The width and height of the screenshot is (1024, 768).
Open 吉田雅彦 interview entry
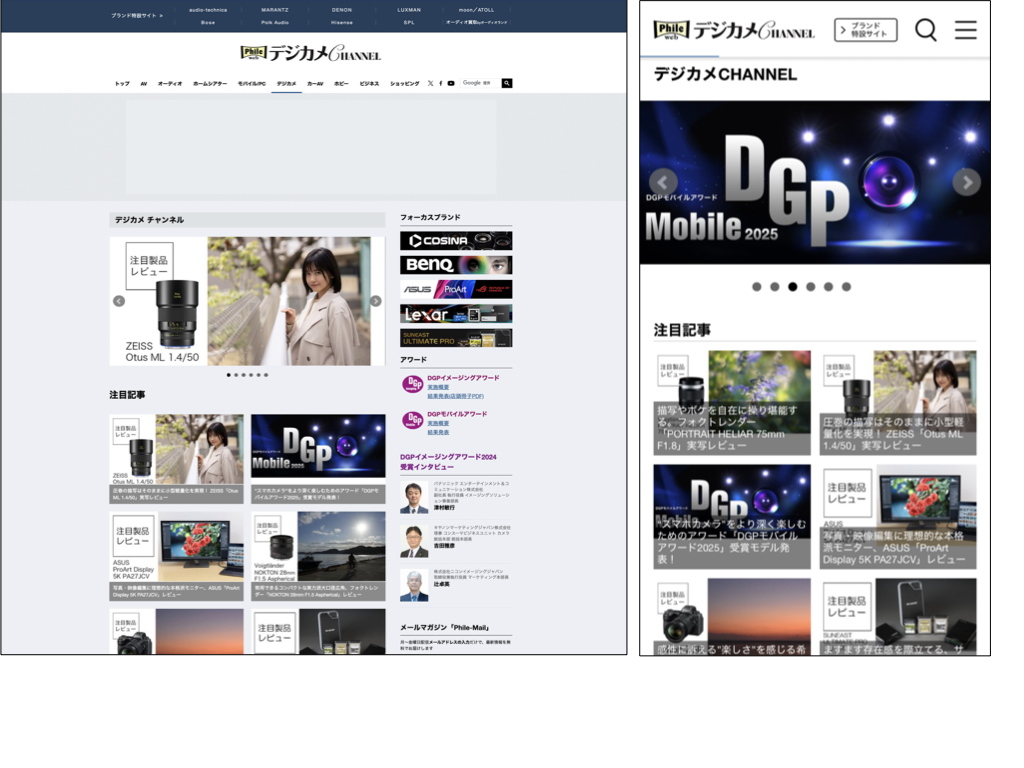click(456, 541)
